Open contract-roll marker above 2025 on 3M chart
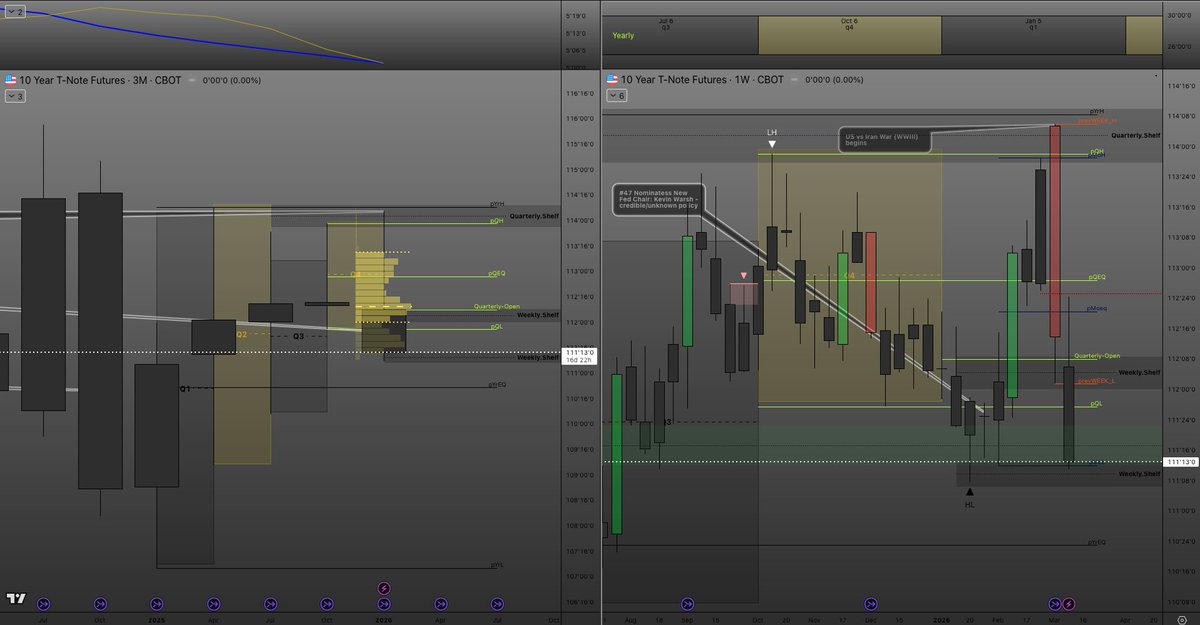Screen dimensions: 1200x625 [x=157, y=604]
